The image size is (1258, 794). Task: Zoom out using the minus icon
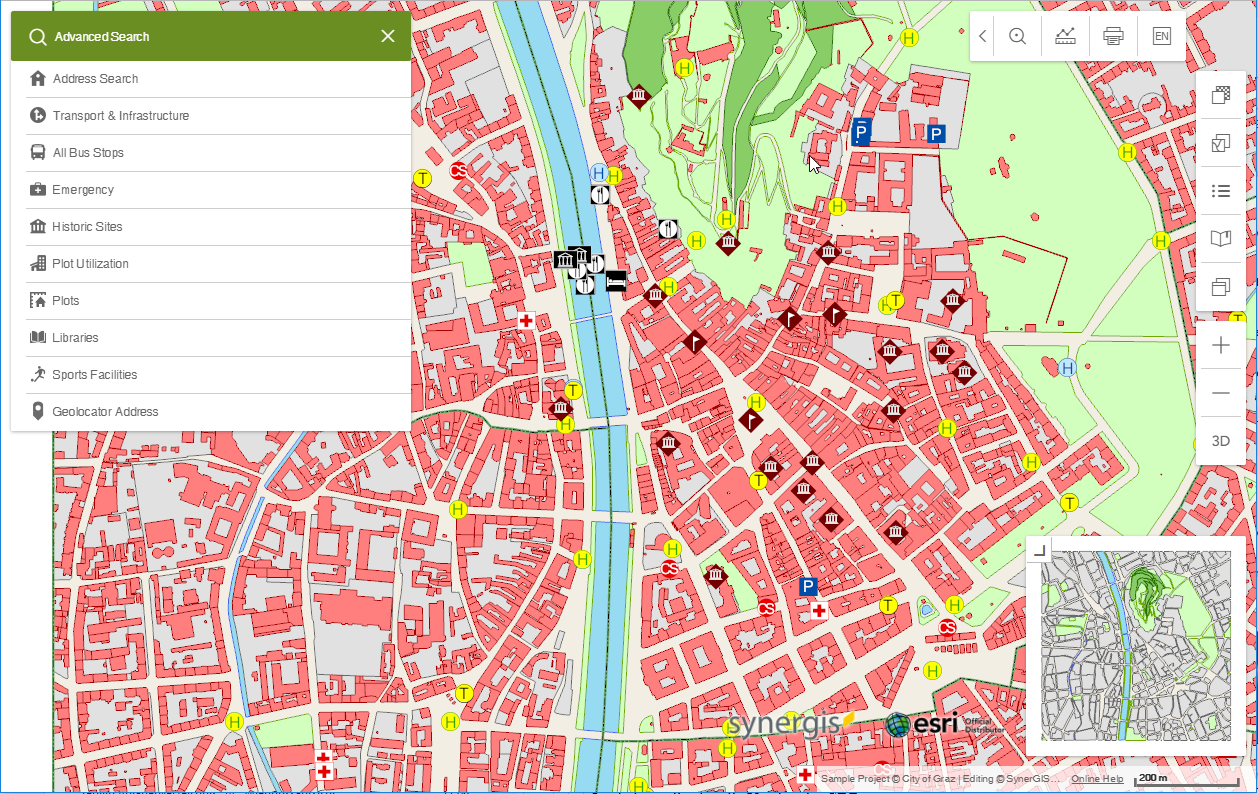click(1220, 393)
